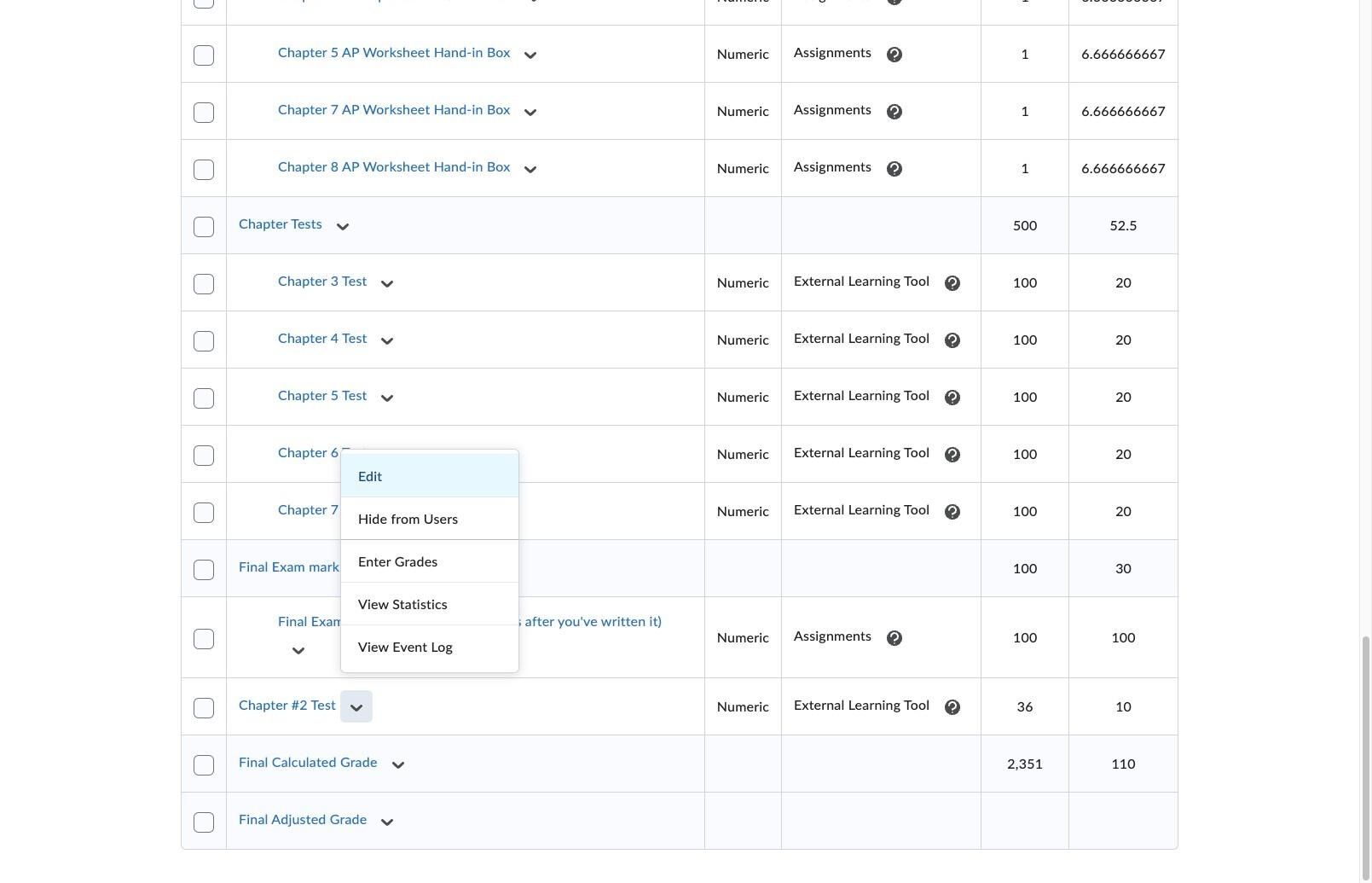Click help icon for Chapter 5 AP Worksheet association
Viewport: 1372px width, 883px height.
(x=894, y=55)
